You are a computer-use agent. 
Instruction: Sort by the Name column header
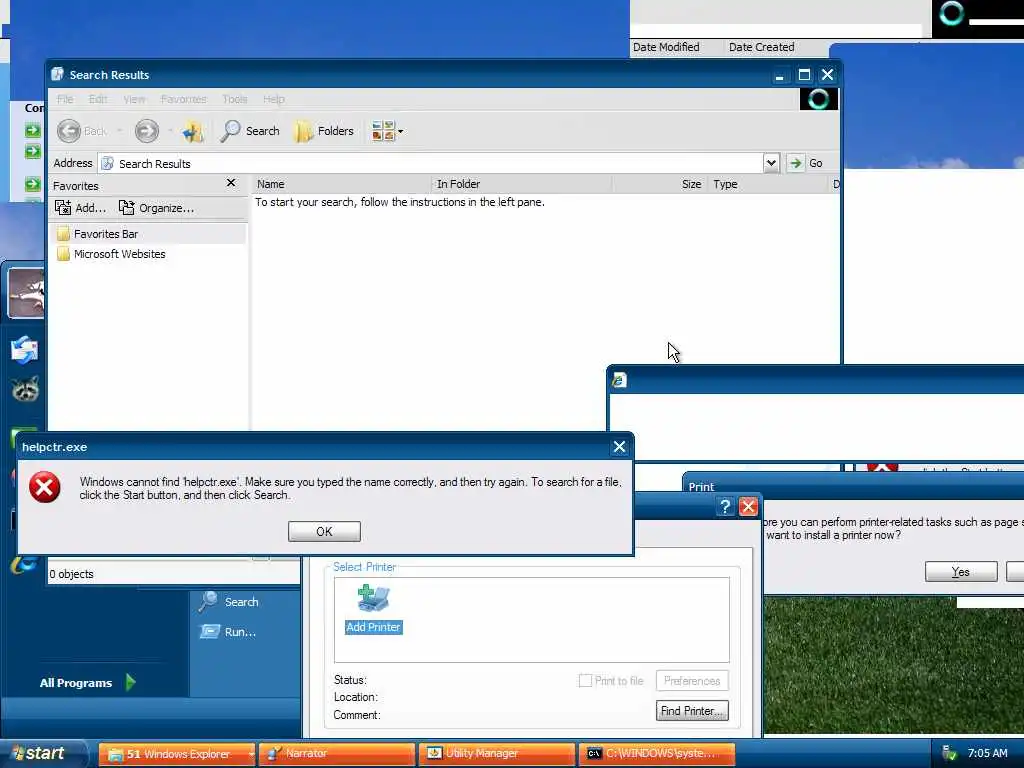[x=342, y=184]
